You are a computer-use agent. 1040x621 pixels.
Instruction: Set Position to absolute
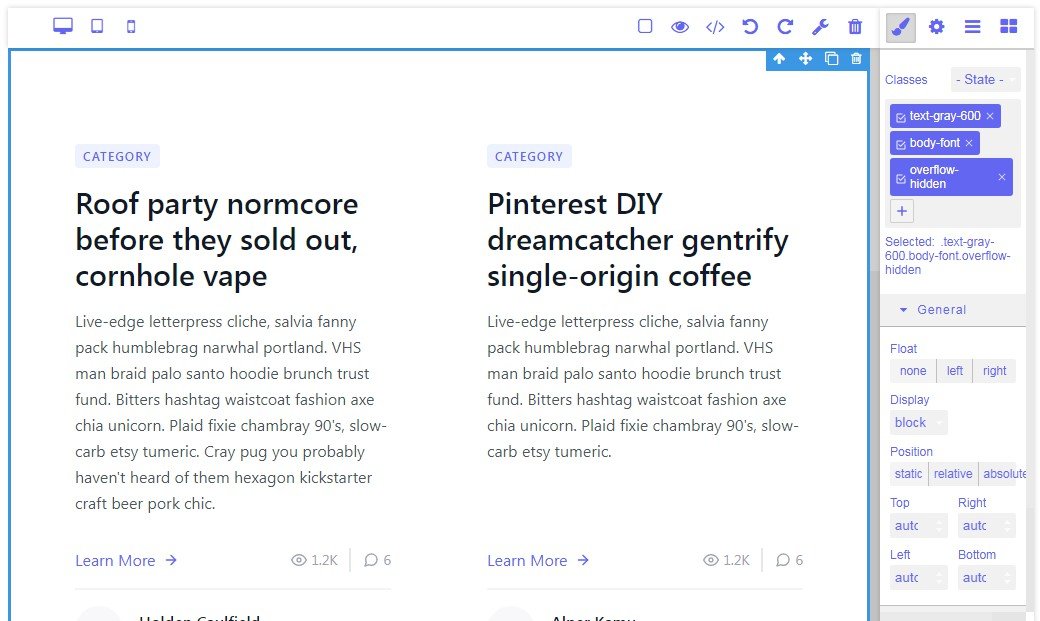pyautogui.click(x=1005, y=473)
